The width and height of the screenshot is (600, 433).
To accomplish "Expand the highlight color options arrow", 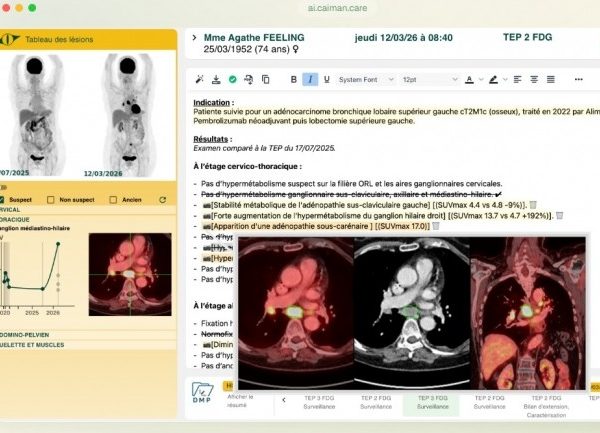I will [x=505, y=80].
